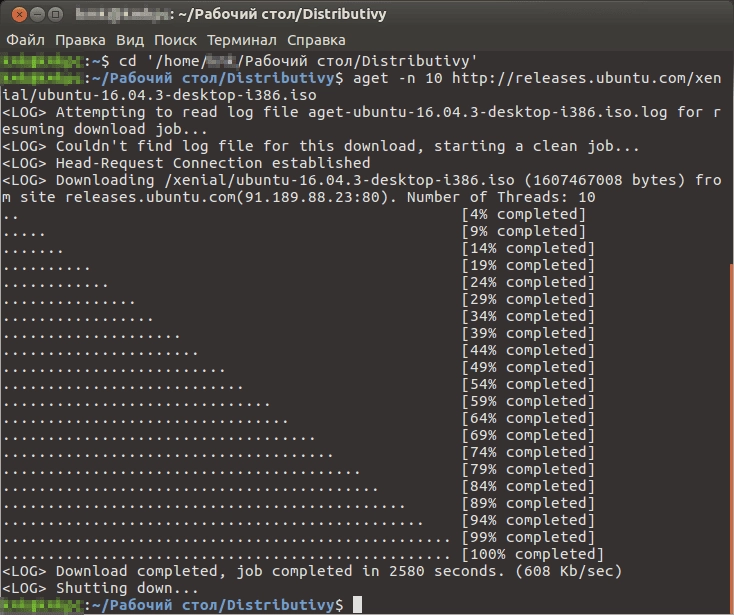The height and width of the screenshot is (615, 734).
Task: Click the terminal cursor at the prompt
Action: [x=357, y=605]
